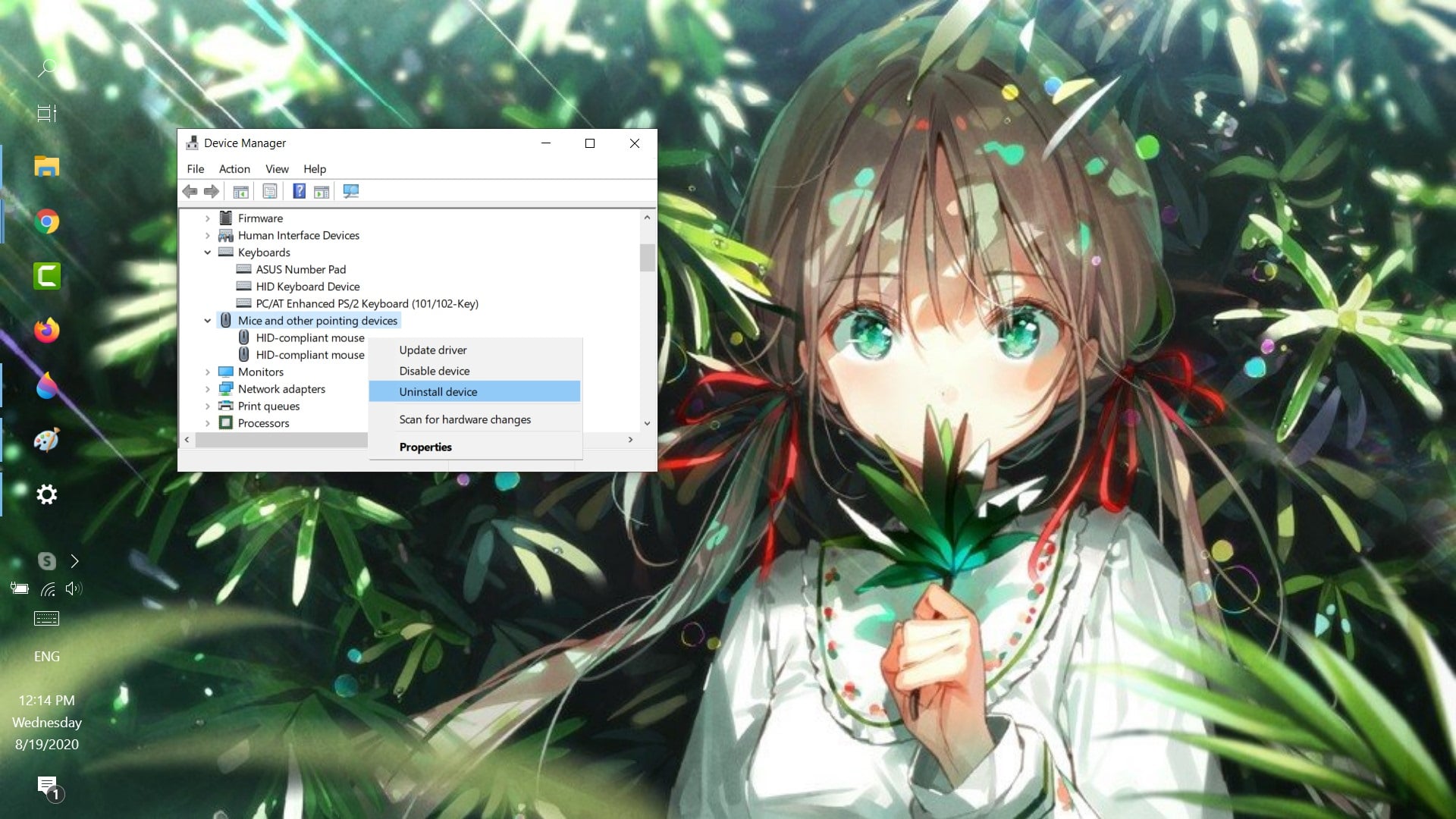Collapse Mice and other pointing devices

207,321
